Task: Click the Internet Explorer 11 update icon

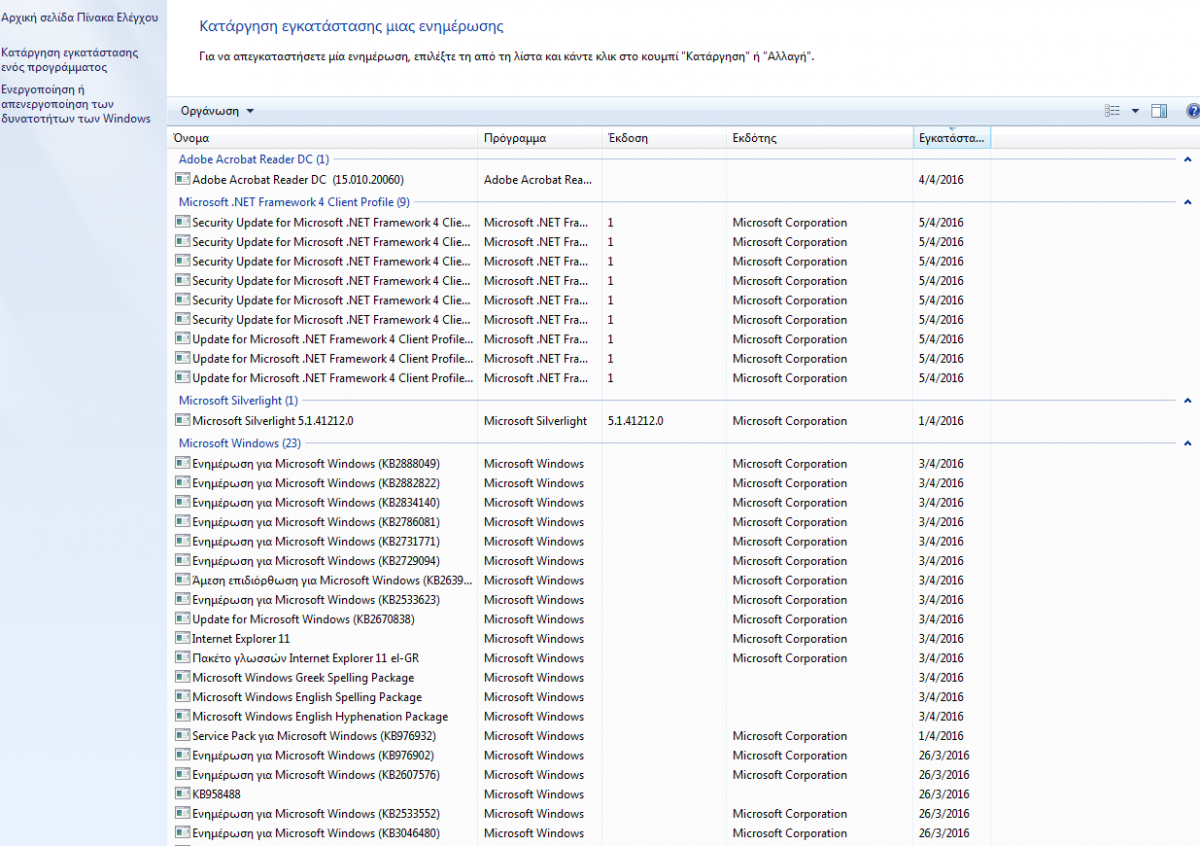Action: (x=182, y=639)
